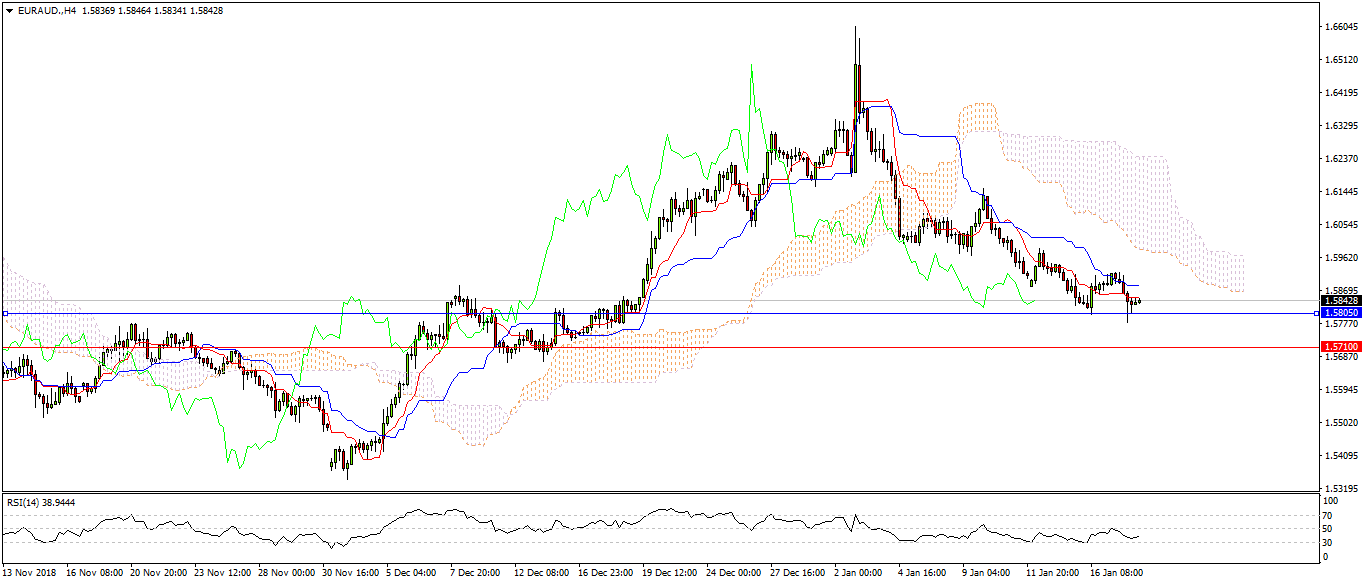The width and height of the screenshot is (1362, 584).
Task: Click the dropdown triangle beside EURAUD.,H4
Action: [x=9, y=10]
